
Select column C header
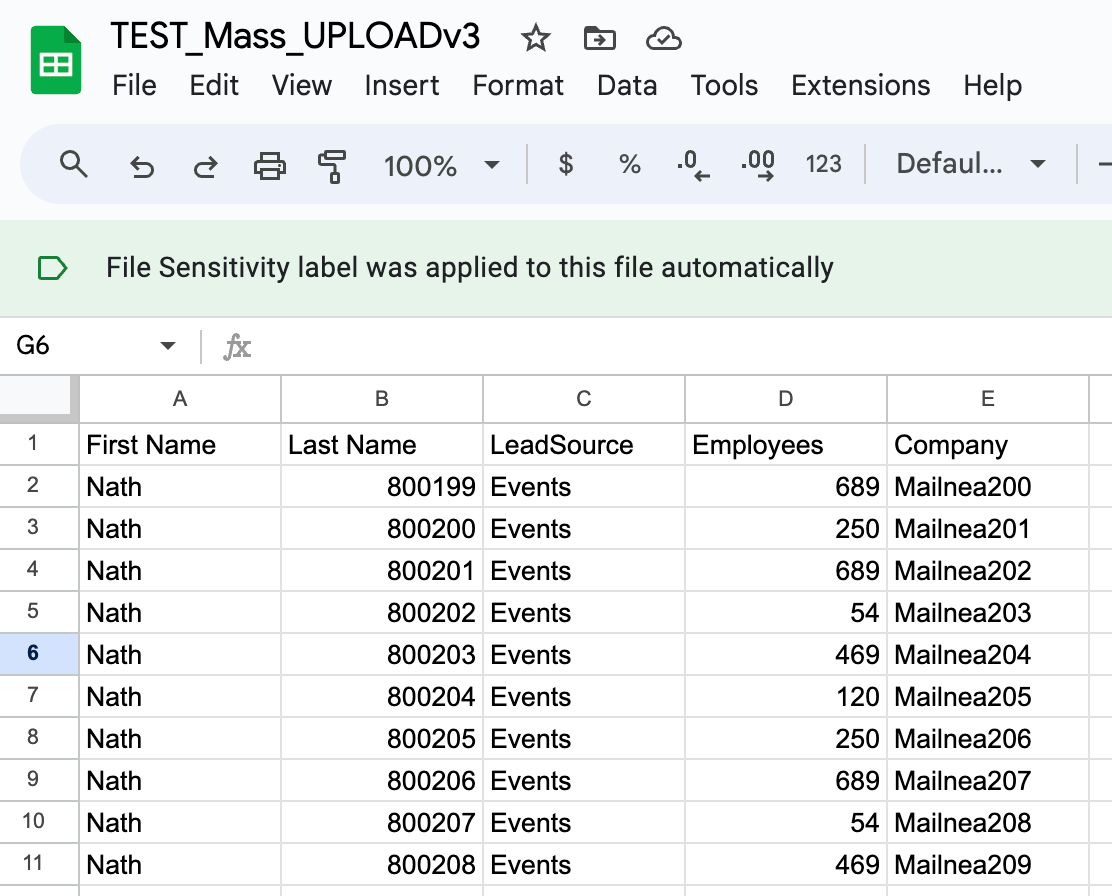click(584, 399)
